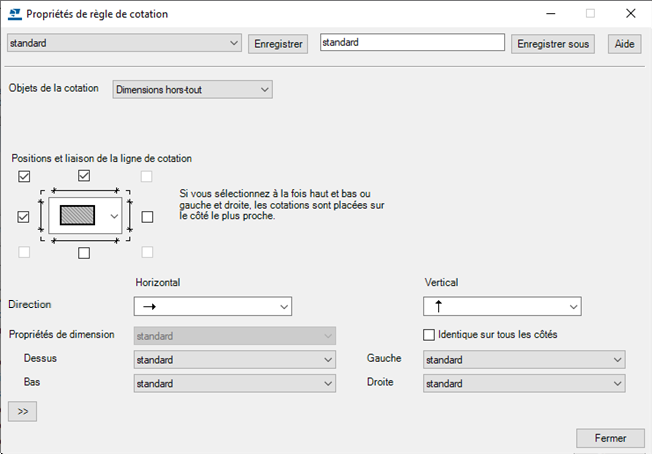Expand the Droite properties dropdown

[x=524, y=383]
